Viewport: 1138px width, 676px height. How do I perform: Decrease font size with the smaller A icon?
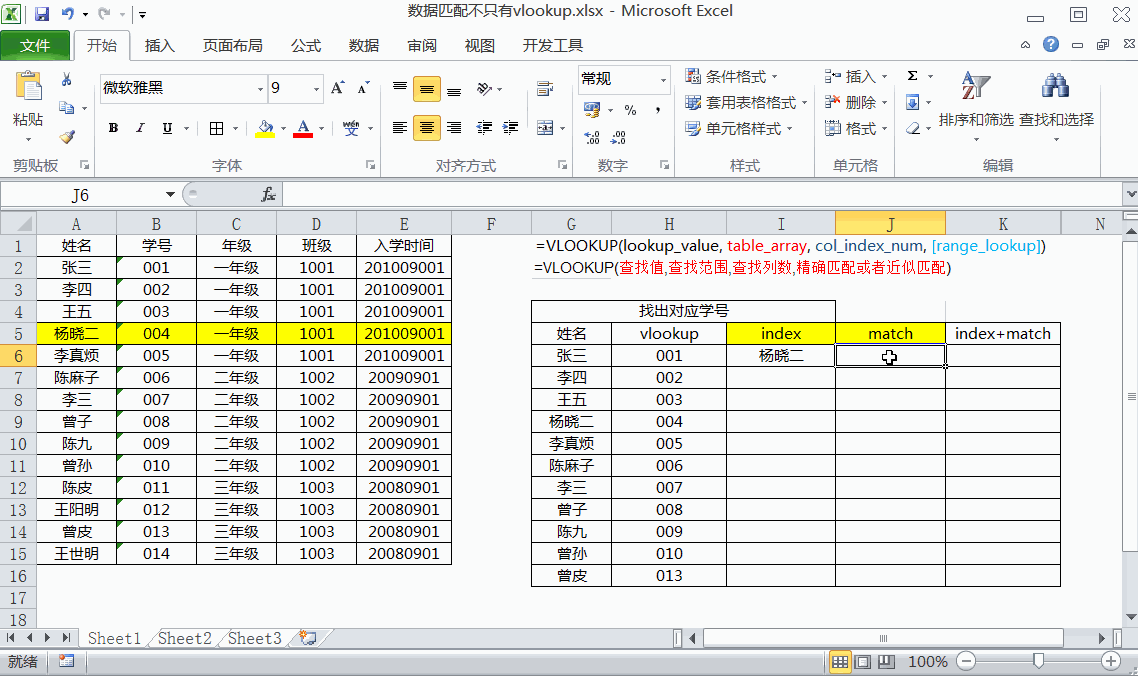364,88
